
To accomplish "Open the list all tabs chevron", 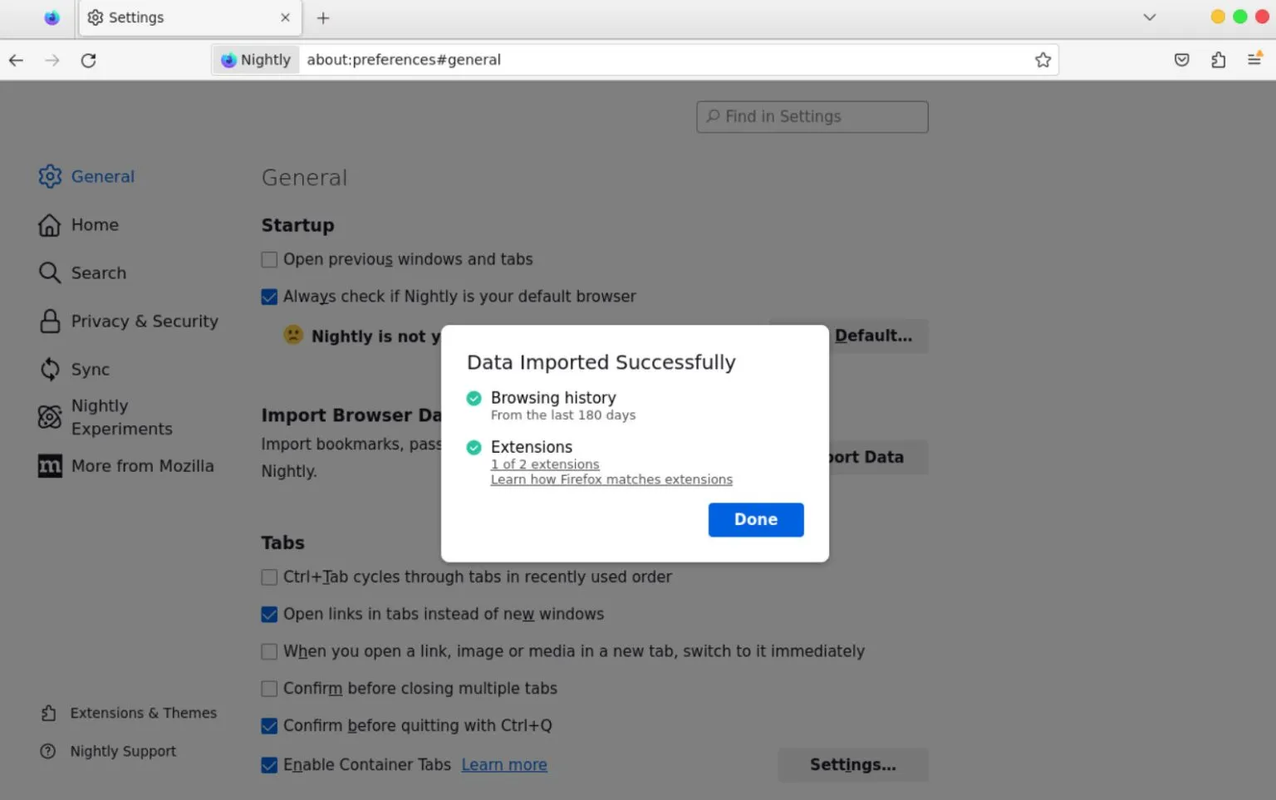I will click(x=1149, y=17).
